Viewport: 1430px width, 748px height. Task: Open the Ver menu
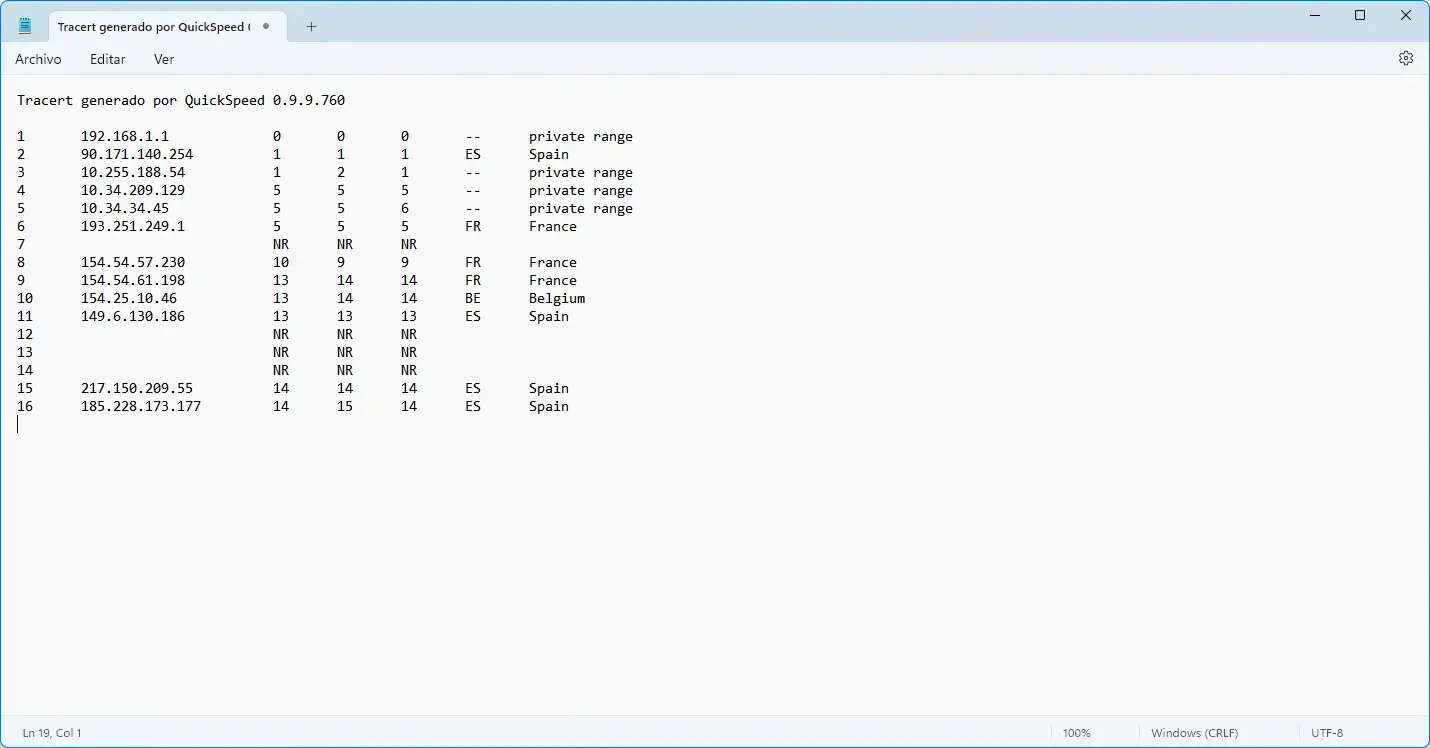click(164, 59)
